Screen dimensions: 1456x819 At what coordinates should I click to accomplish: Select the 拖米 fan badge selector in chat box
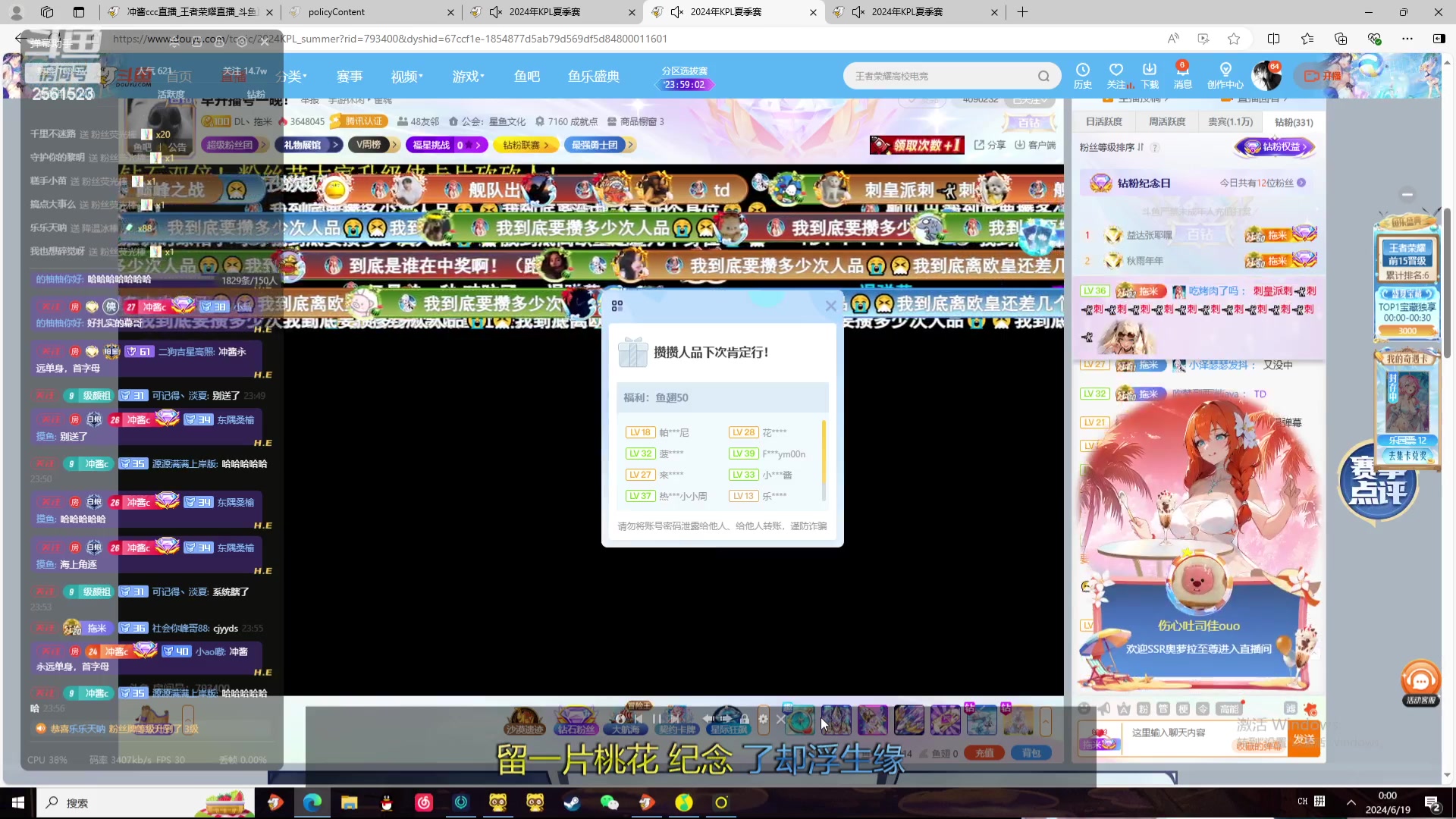pyautogui.click(x=1099, y=739)
